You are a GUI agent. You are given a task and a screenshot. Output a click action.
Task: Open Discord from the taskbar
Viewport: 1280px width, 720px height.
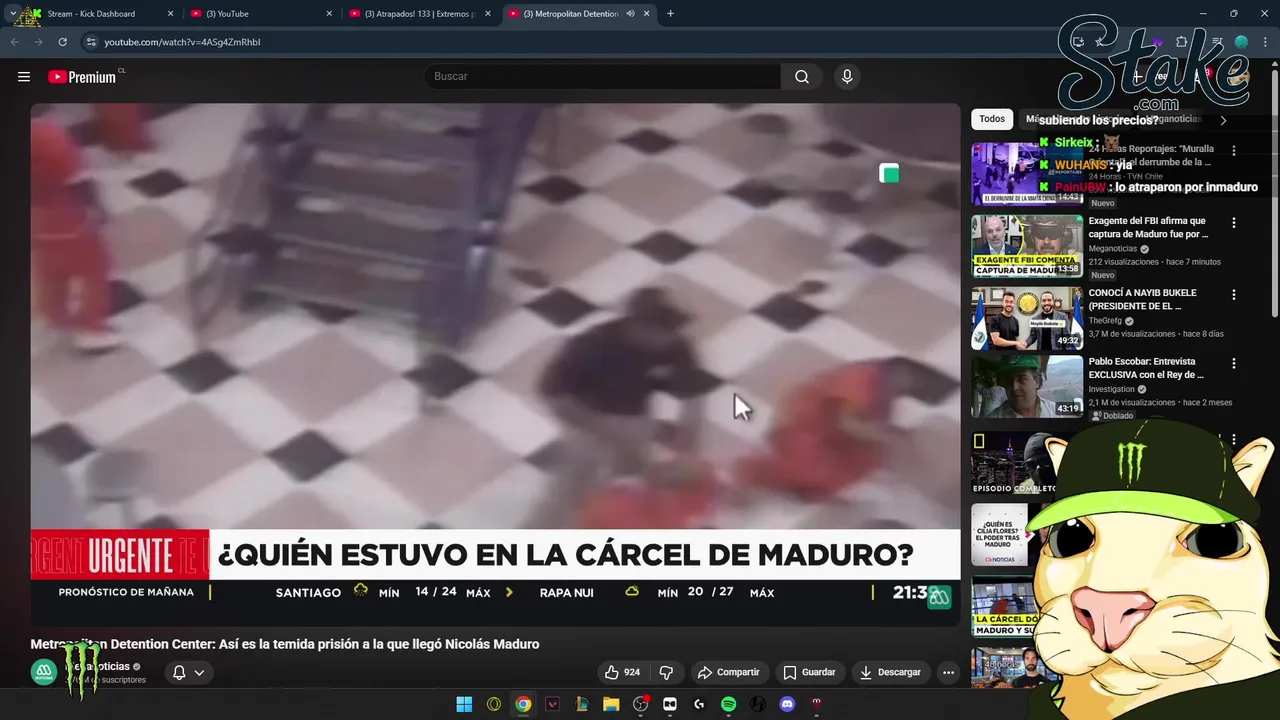787,704
